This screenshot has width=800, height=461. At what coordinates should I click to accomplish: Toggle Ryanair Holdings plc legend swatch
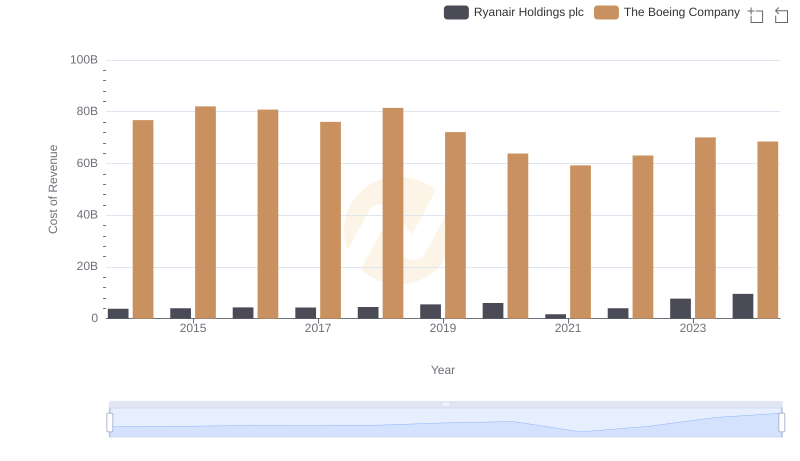[456, 12]
